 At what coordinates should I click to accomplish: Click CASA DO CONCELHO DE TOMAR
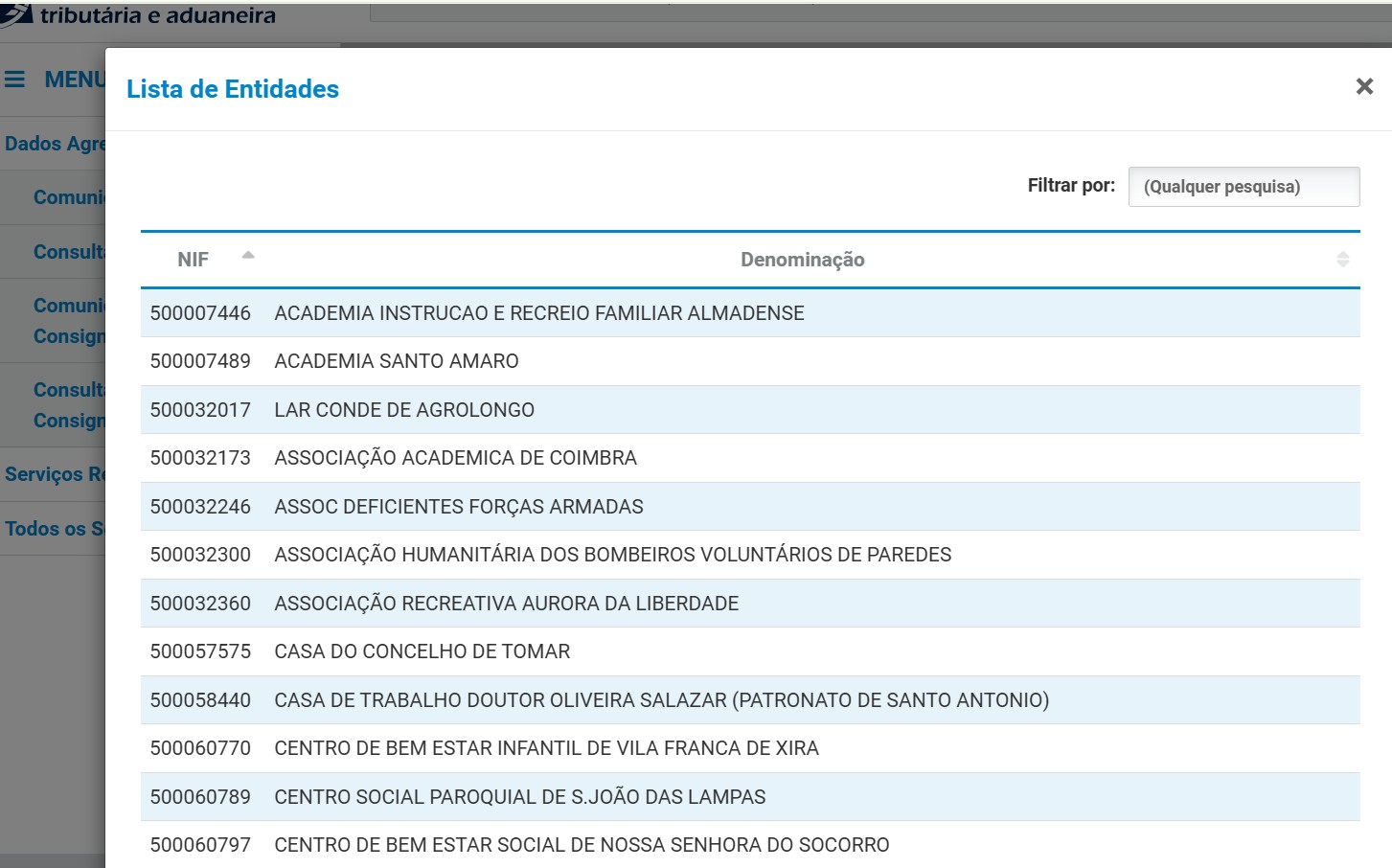[x=422, y=651]
